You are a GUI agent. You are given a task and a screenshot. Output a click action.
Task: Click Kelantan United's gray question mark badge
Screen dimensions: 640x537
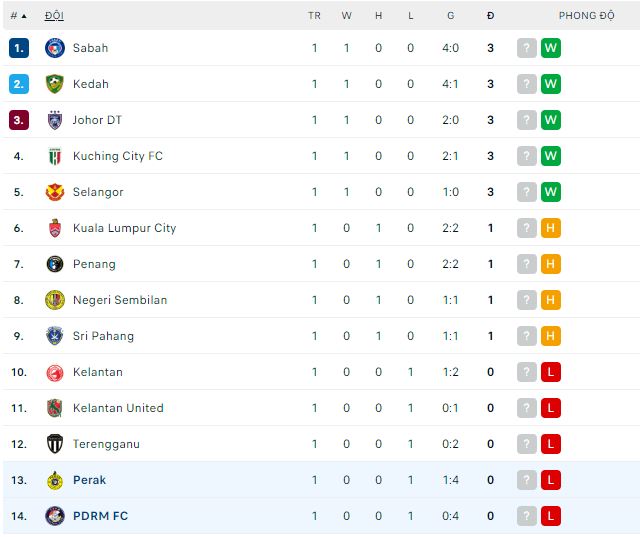[527, 408]
